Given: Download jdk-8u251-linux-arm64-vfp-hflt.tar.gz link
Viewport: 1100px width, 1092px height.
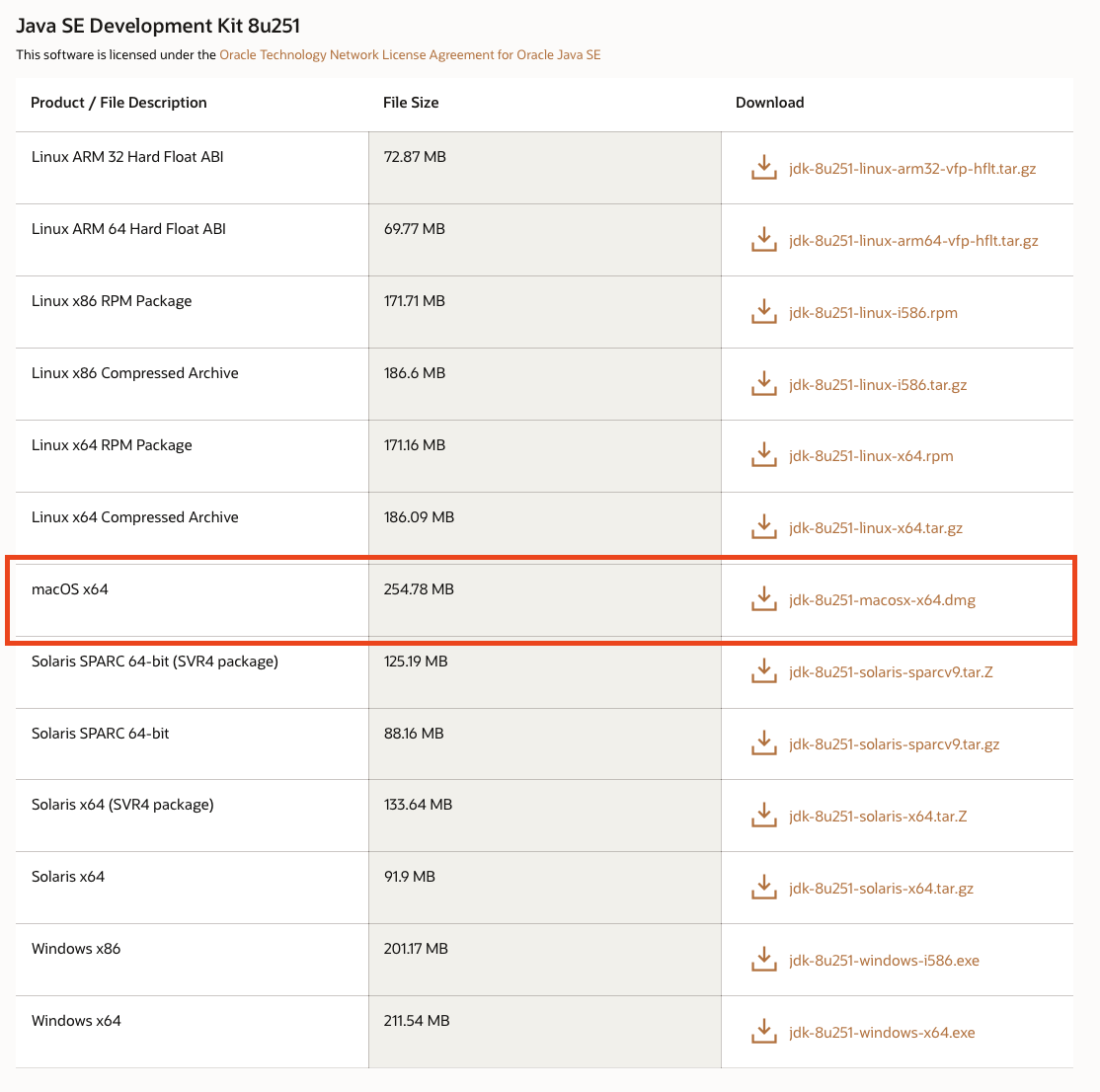Looking at the screenshot, I should coord(913,241).
